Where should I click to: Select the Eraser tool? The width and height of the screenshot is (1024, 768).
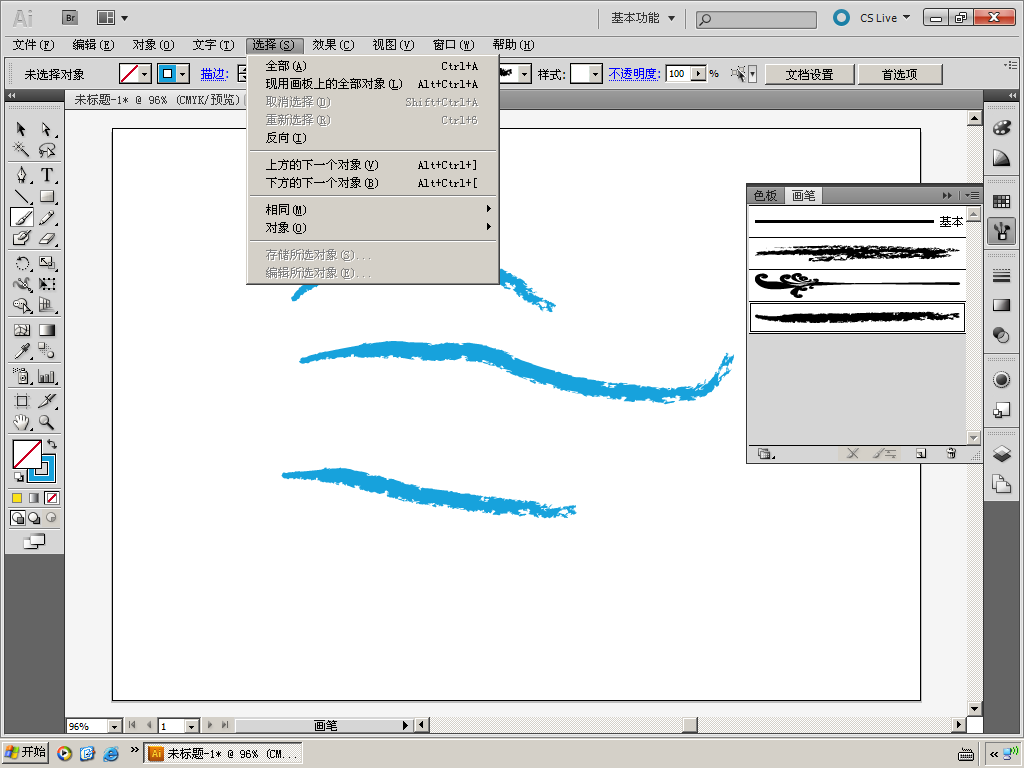pos(46,238)
